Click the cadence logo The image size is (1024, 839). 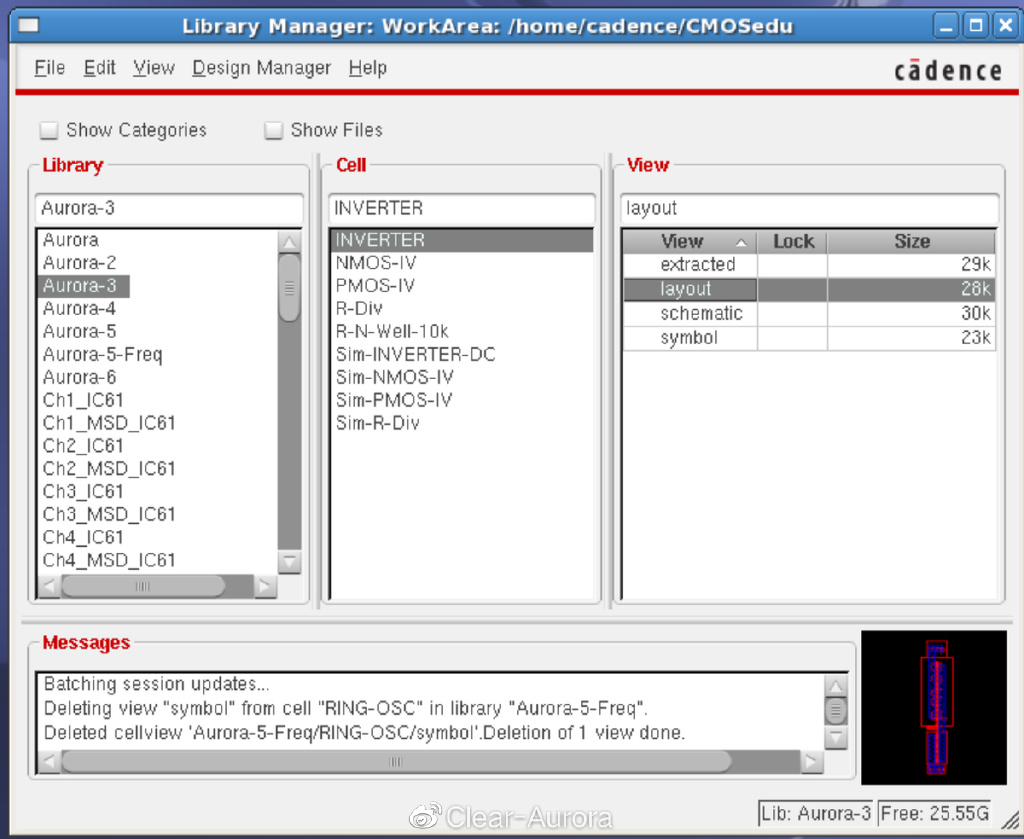pyautogui.click(x=948, y=70)
